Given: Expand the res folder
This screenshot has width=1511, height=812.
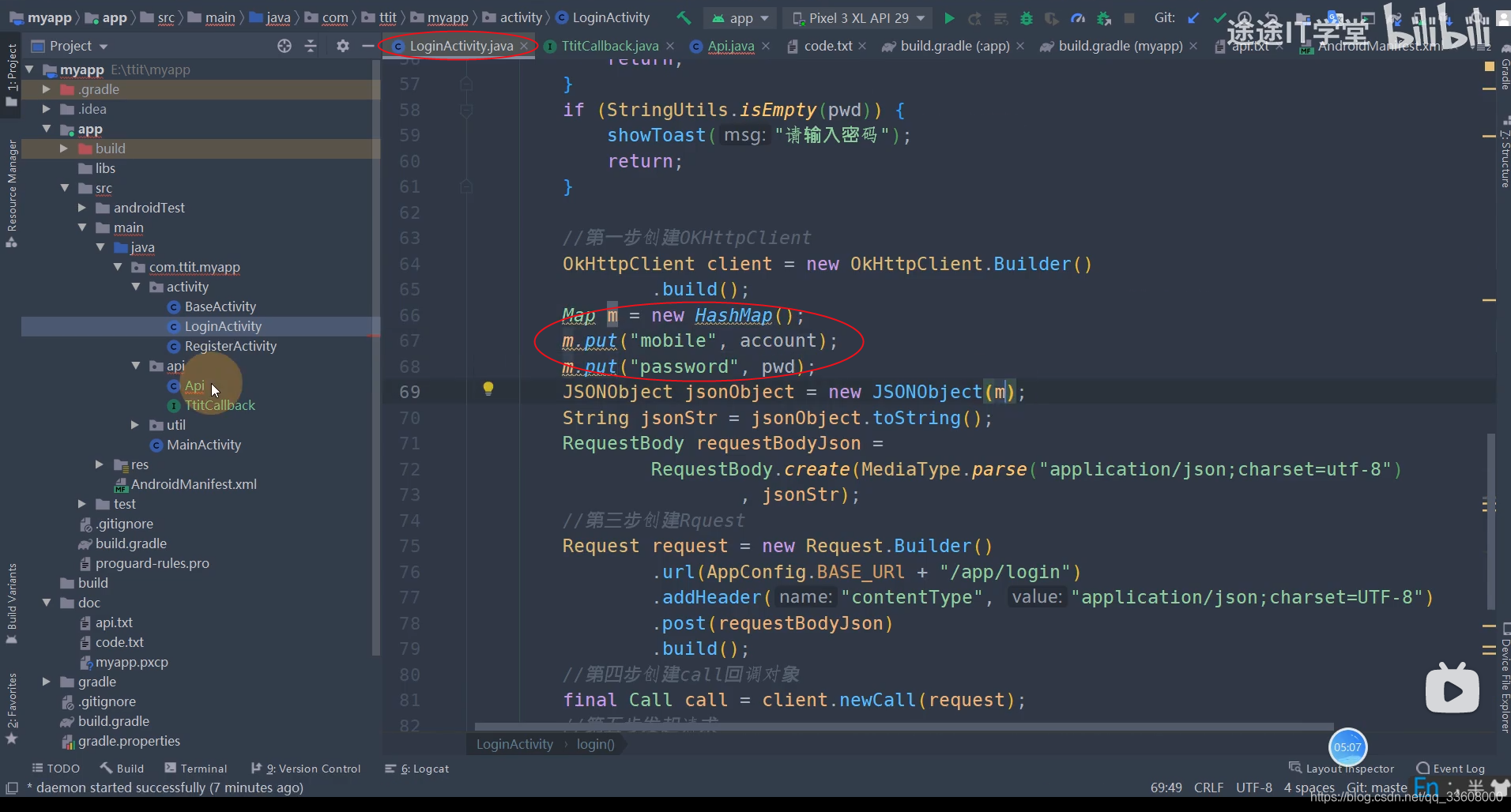Looking at the screenshot, I should click(100, 464).
